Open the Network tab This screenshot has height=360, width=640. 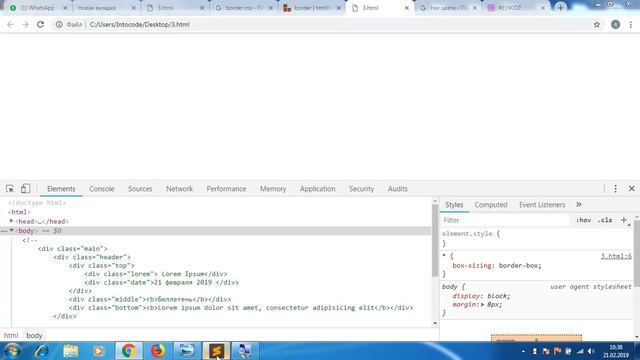(179, 189)
